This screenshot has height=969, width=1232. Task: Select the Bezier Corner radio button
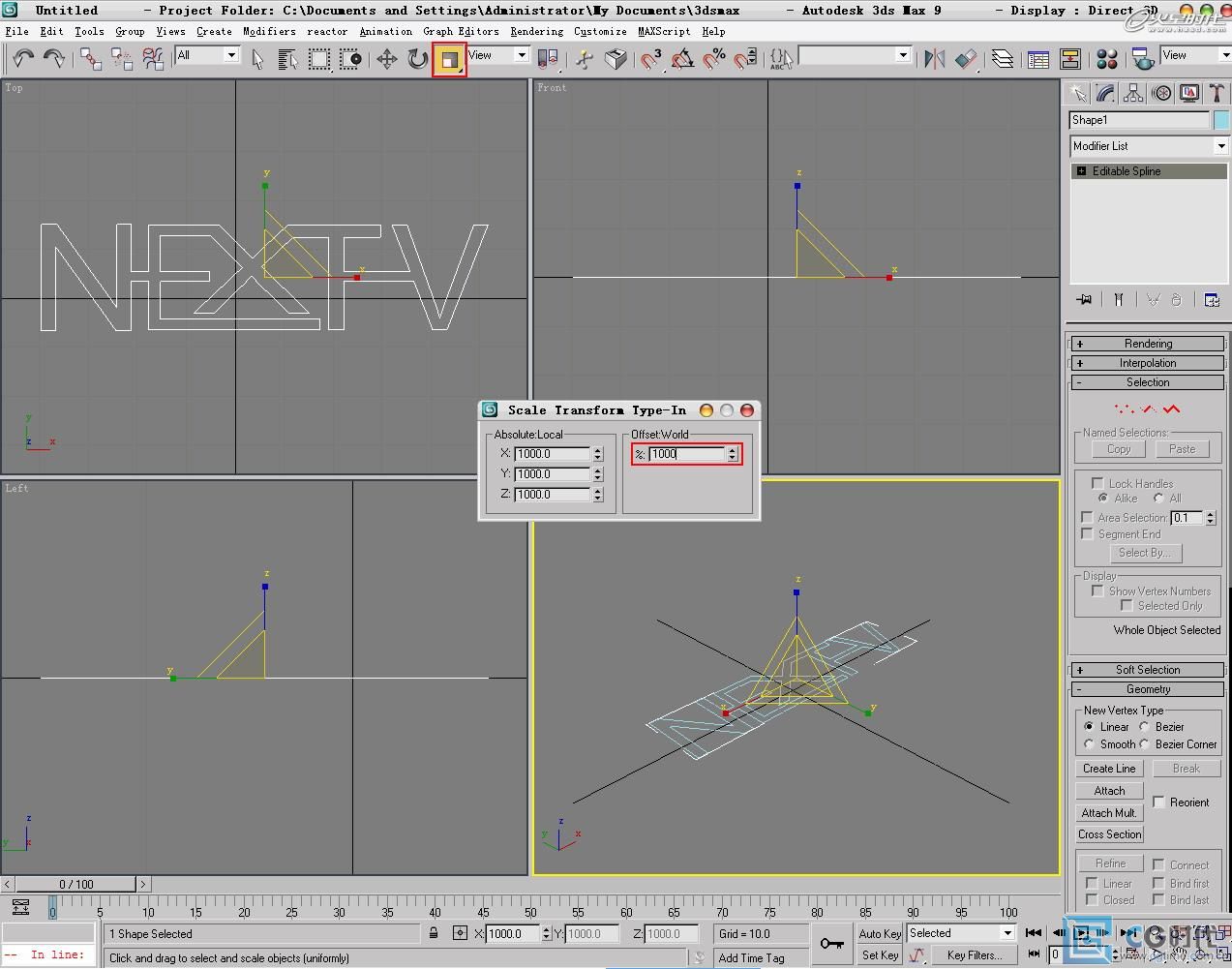pyautogui.click(x=1144, y=743)
